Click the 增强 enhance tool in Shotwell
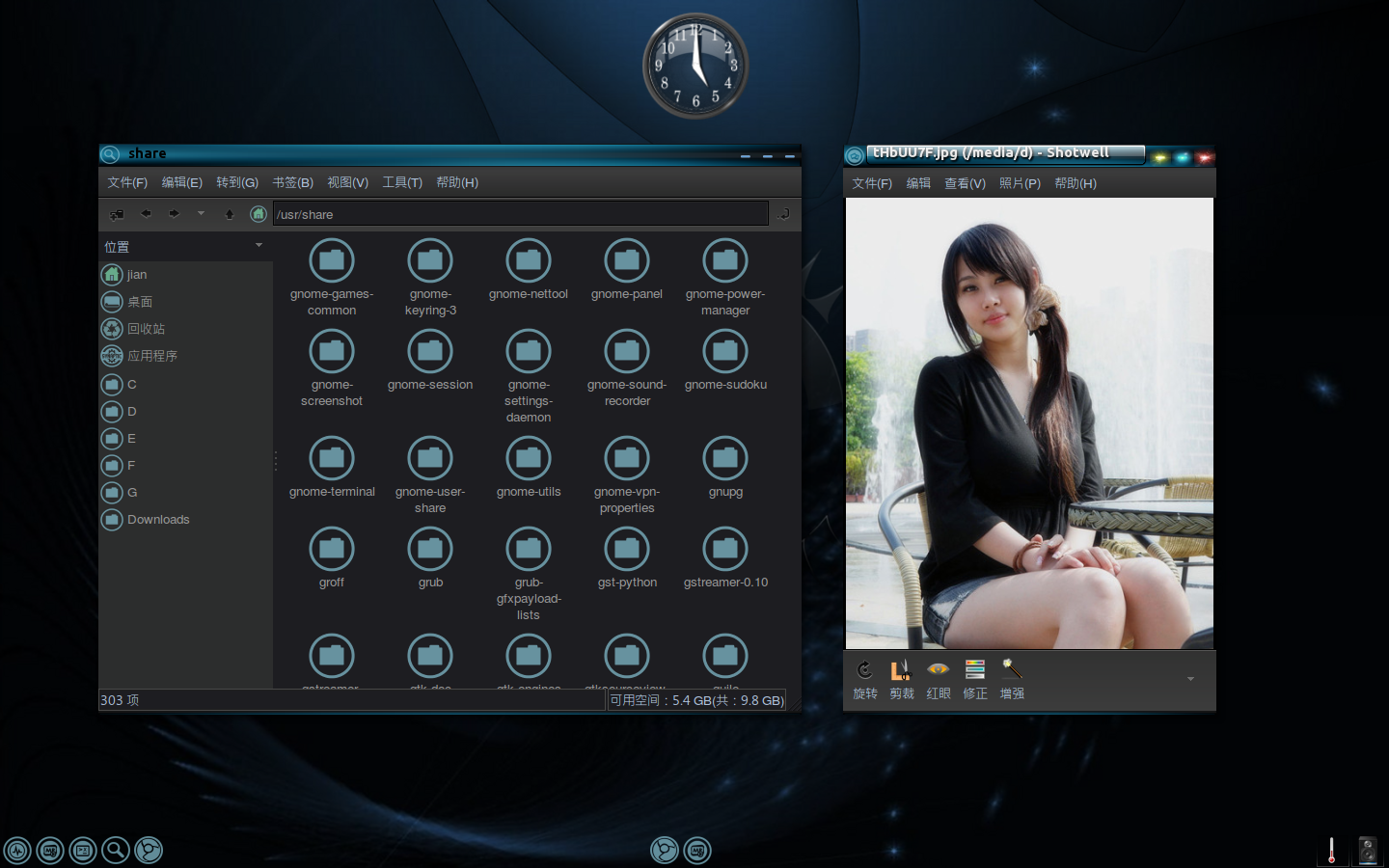The width and height of the screenshot is (1389, 868). pos(1012,680)
